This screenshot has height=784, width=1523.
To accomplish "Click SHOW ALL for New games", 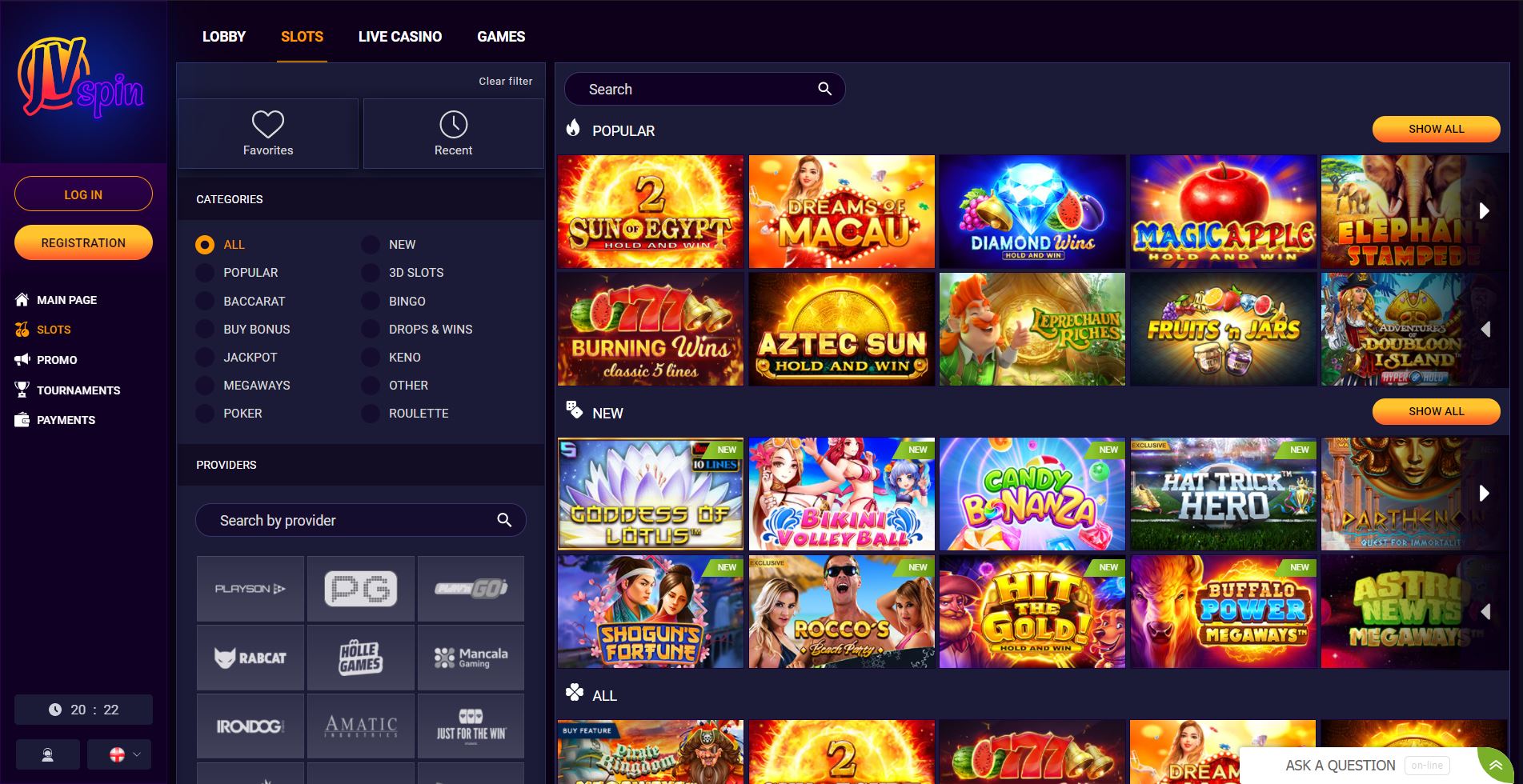I will pos(1437,411).
